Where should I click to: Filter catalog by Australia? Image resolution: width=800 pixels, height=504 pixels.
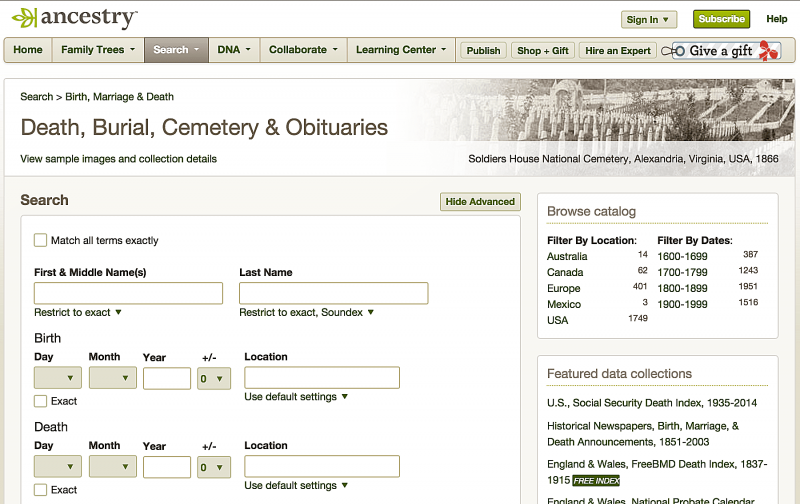[567, 256]
